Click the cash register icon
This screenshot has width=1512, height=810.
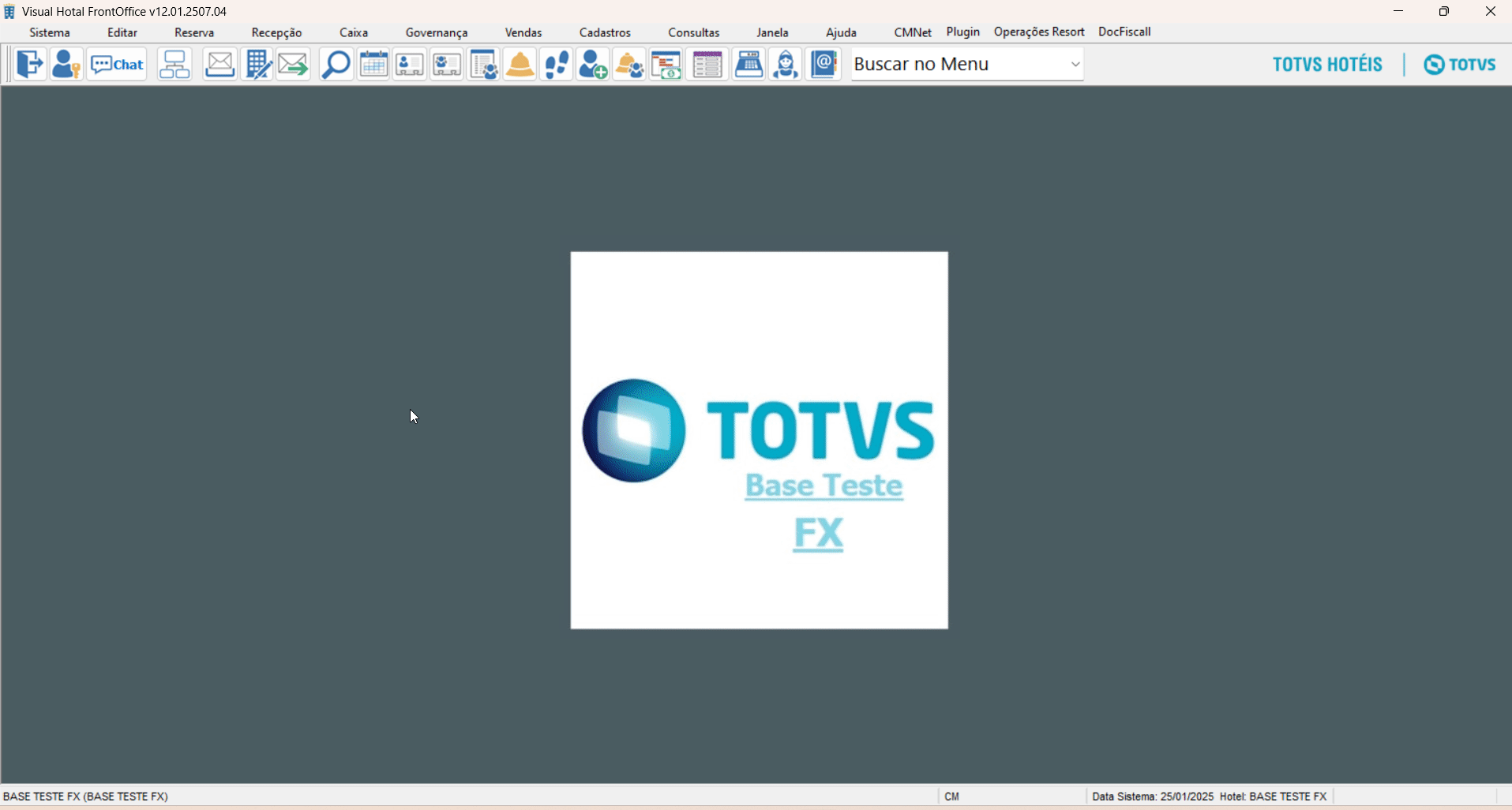point(748,64)
